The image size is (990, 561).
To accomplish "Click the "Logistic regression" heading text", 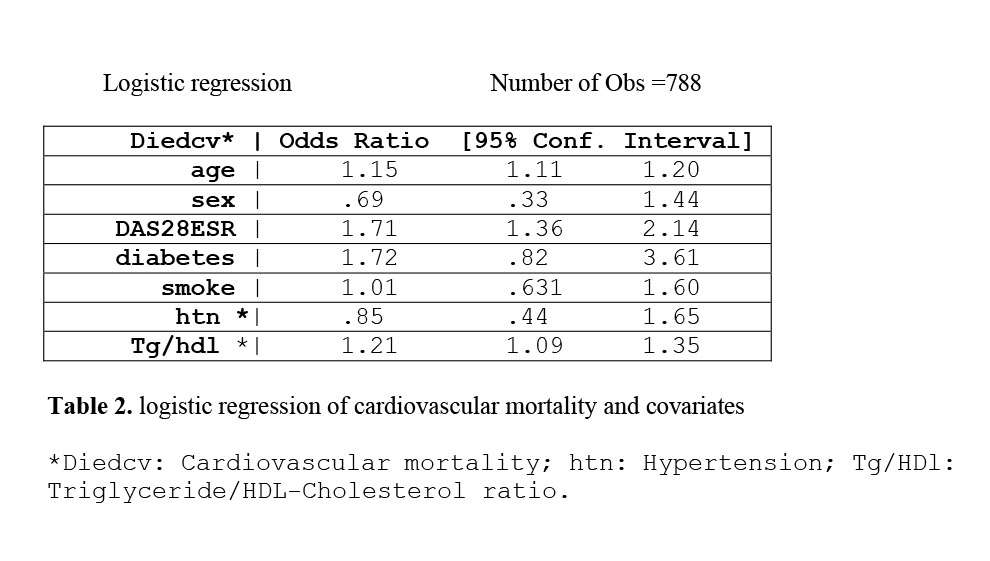I will click(197, 83).
